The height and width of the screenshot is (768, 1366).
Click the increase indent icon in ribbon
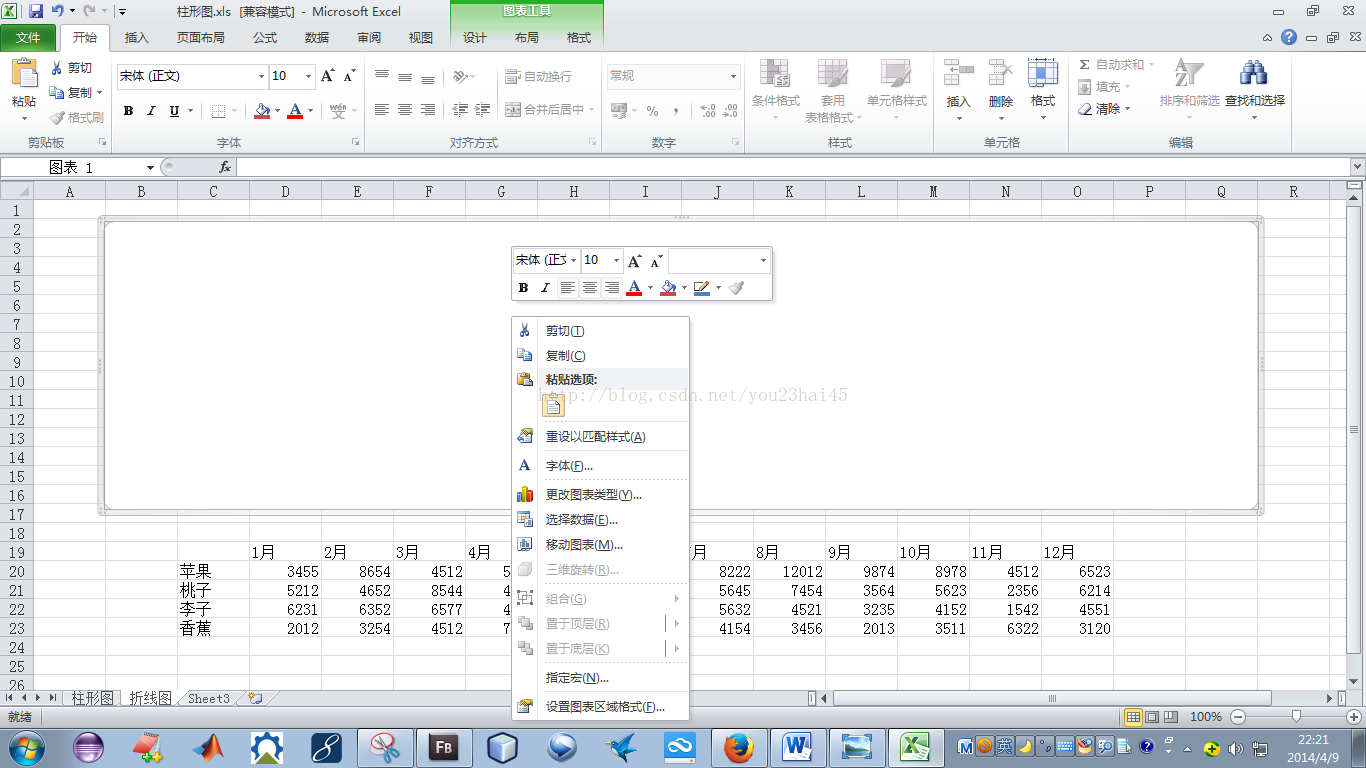click(483, 110)
